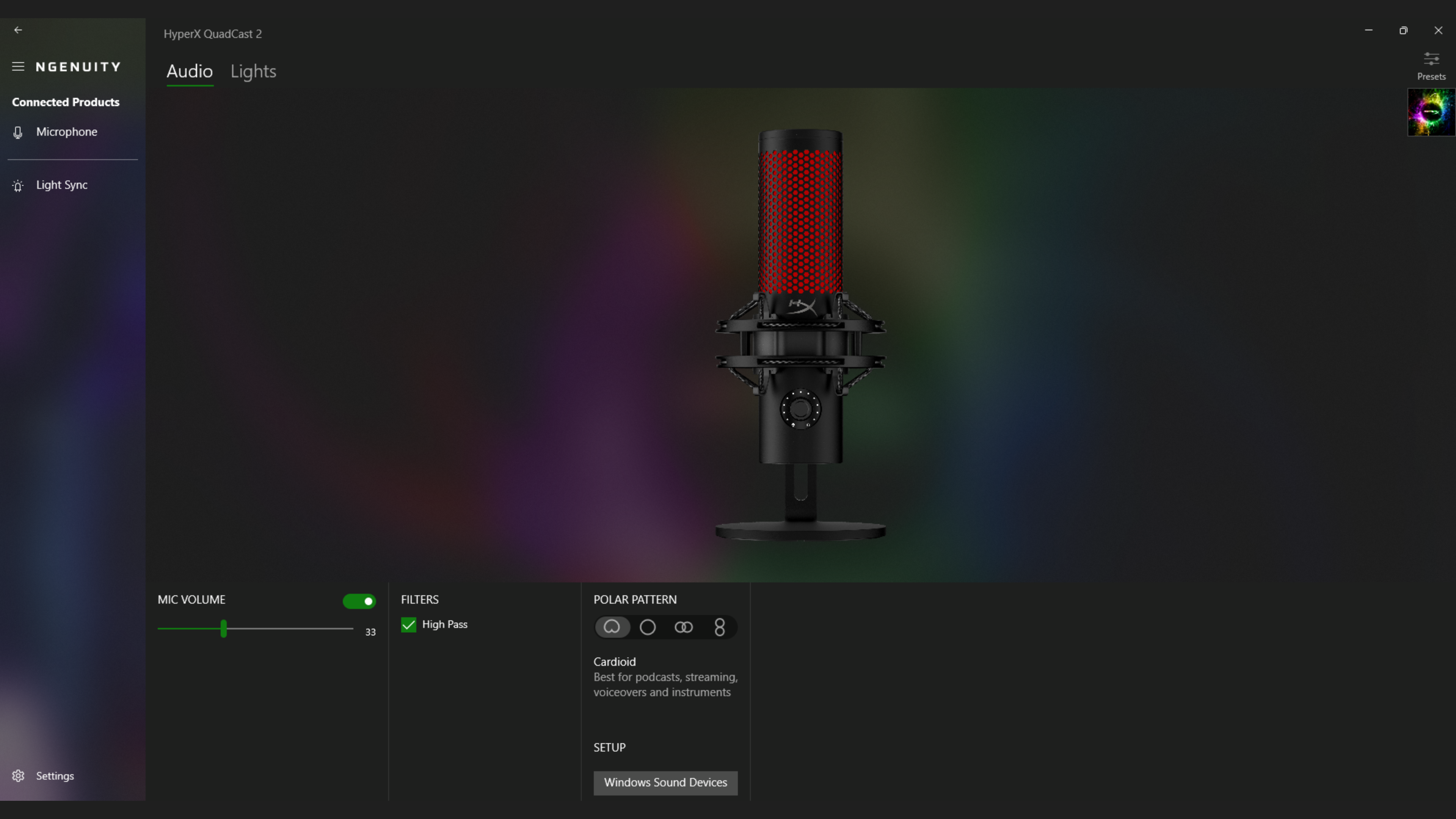Click the Light Sync bulb icon
Image resolution: width=1456 pixels, height=819 pixels.
pyautogui.click(x=18, y=185)
